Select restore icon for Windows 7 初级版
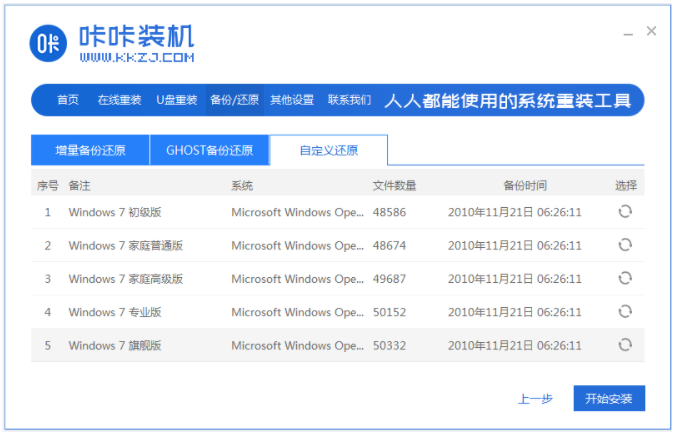This screenshot has width=675, height=433. [625, 211]
